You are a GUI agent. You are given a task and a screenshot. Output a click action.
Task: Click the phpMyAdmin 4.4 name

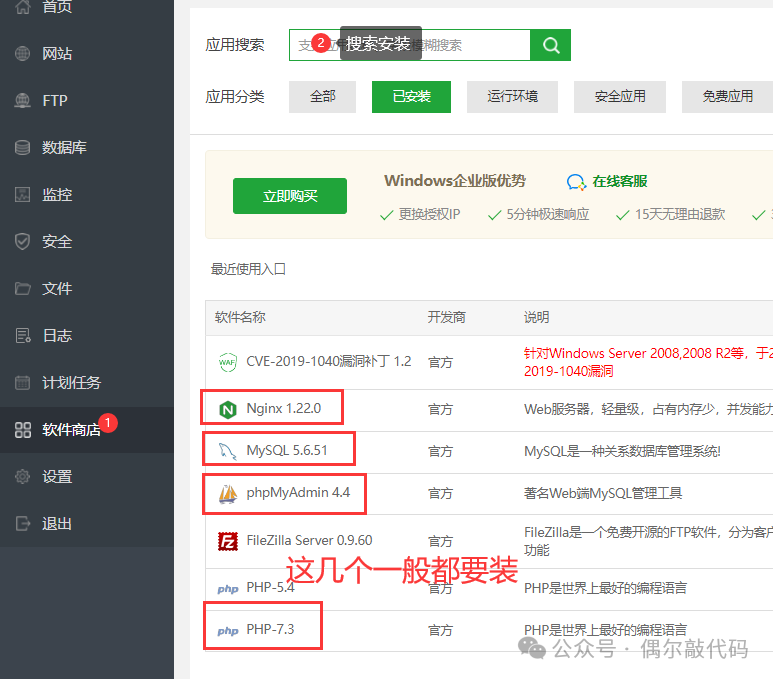point(298,493)
